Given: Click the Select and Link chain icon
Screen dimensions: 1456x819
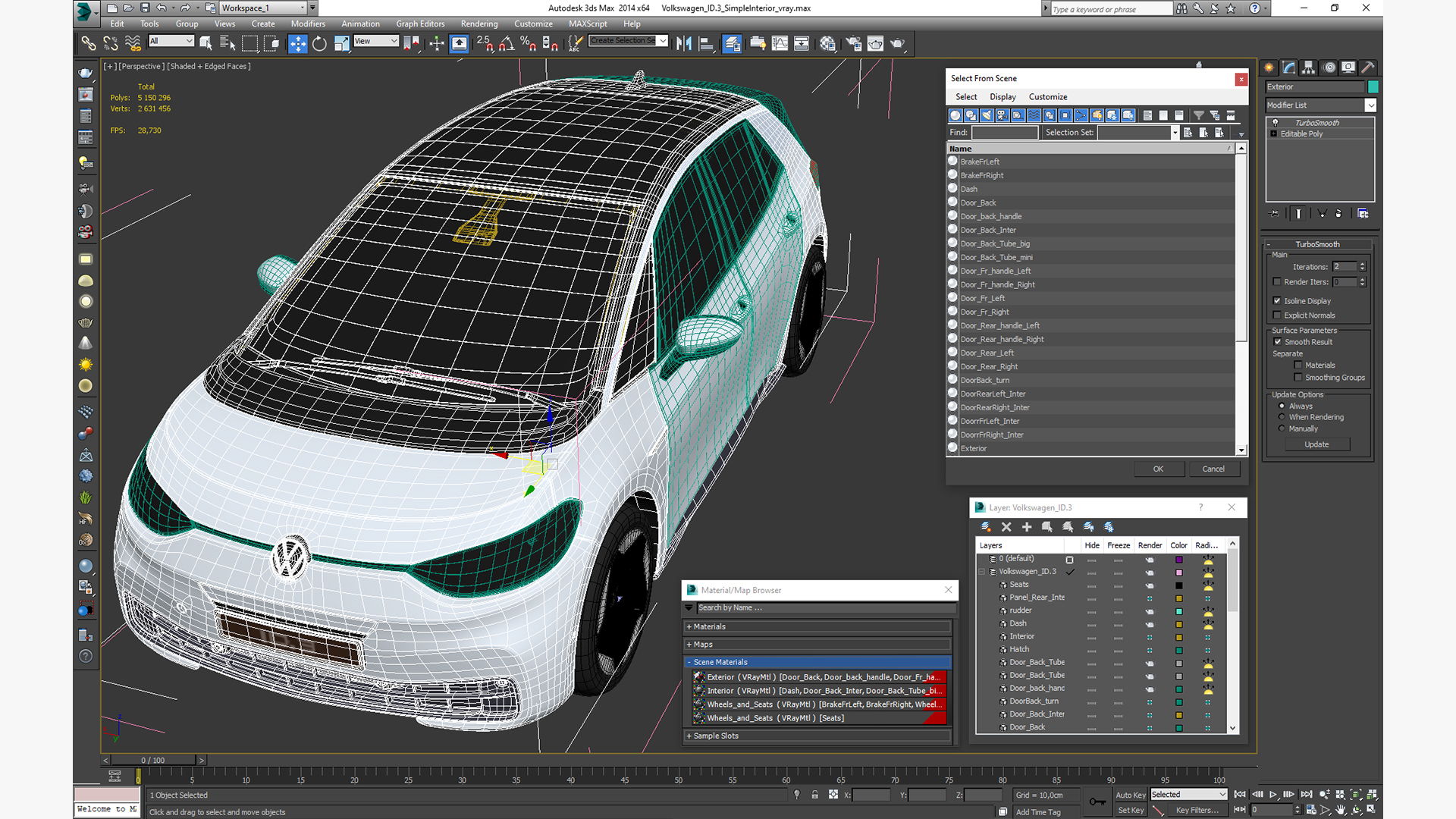Looking at the screenshot, I should pyautogui.click(x=89, y=43).
